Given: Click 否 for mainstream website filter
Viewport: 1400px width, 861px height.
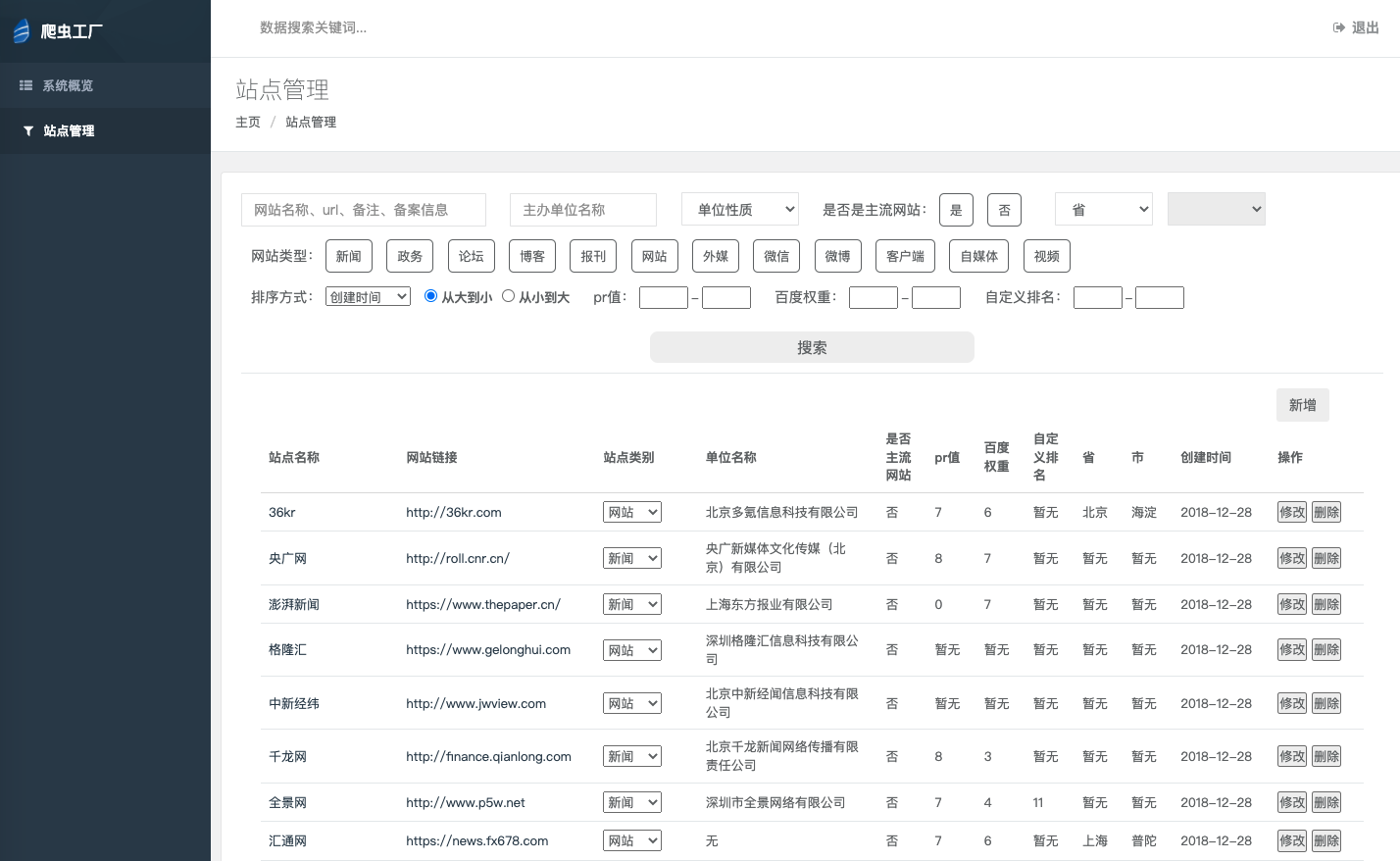Looking at the screenshot, I should [x=1004, y=209].
